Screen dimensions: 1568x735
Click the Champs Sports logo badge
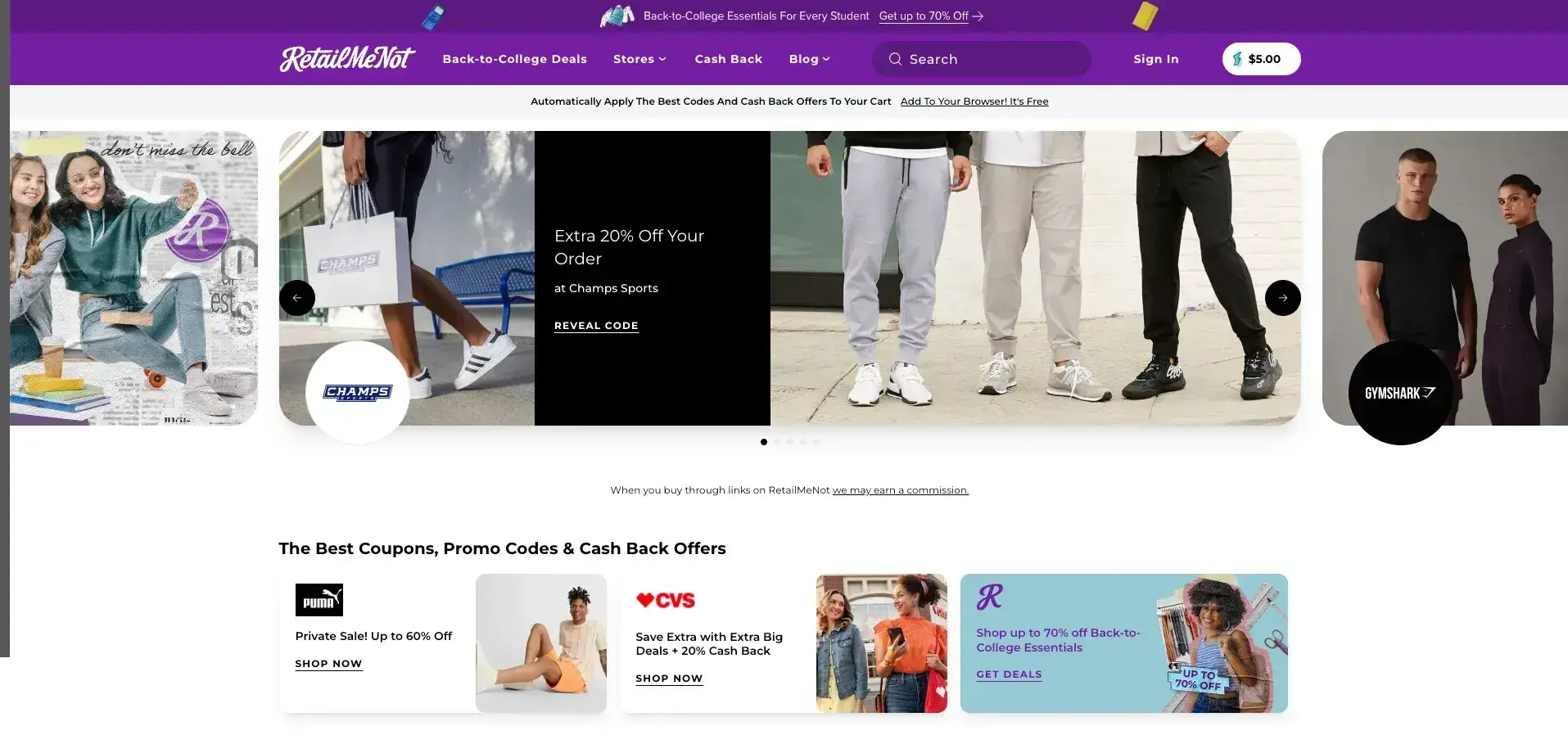358,393
